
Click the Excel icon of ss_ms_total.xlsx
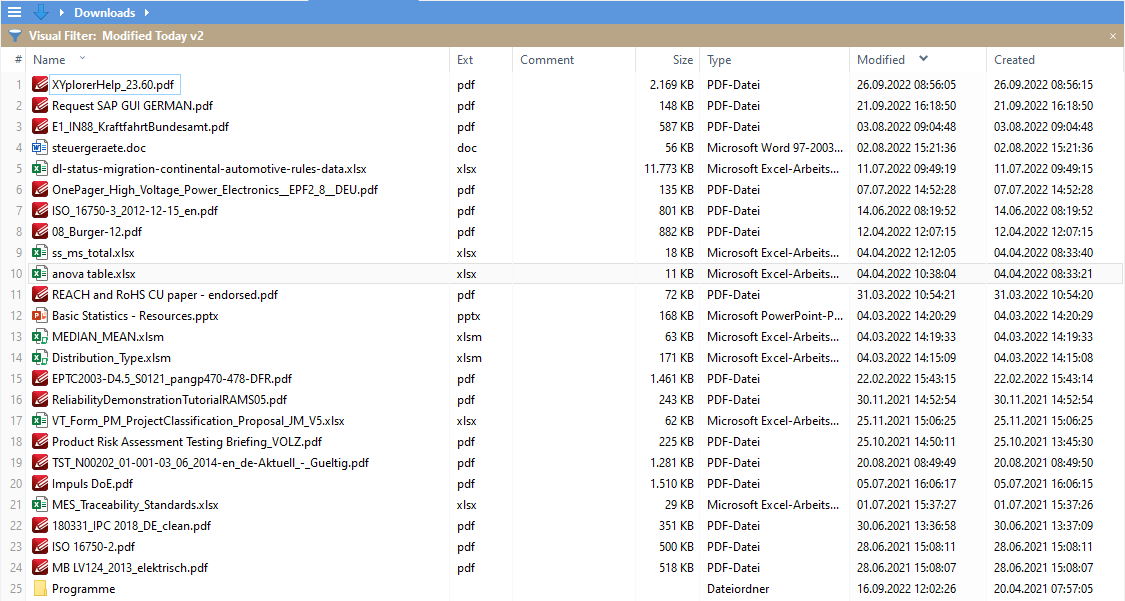pos(40,253)
